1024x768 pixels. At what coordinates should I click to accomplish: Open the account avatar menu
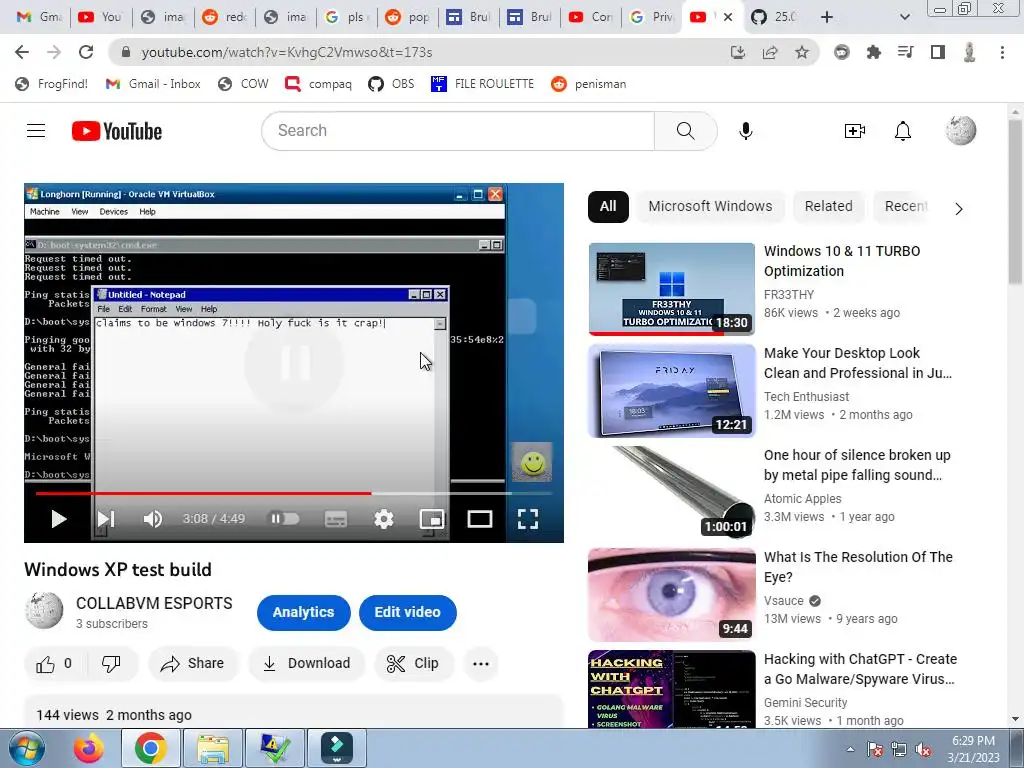(x=961, y=131)
